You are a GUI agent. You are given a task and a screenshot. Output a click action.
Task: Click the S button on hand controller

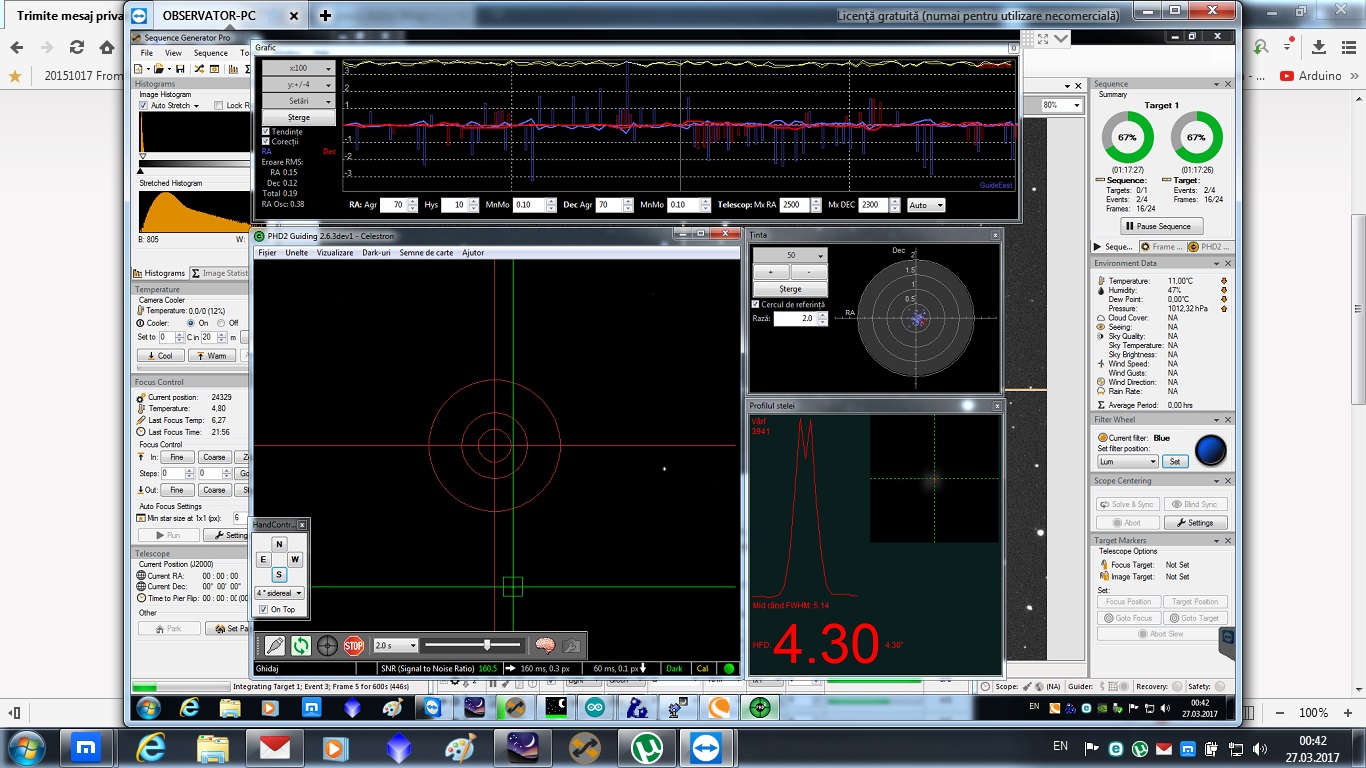279,575
